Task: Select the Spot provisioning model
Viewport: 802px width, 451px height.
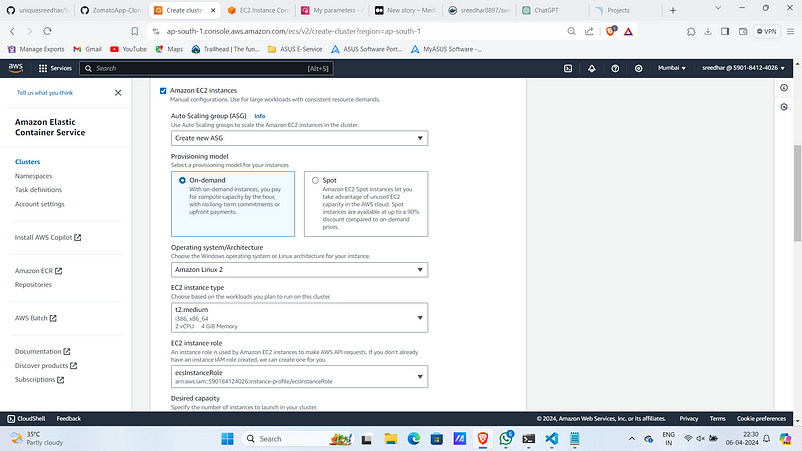Action: (x=315, y=180)
